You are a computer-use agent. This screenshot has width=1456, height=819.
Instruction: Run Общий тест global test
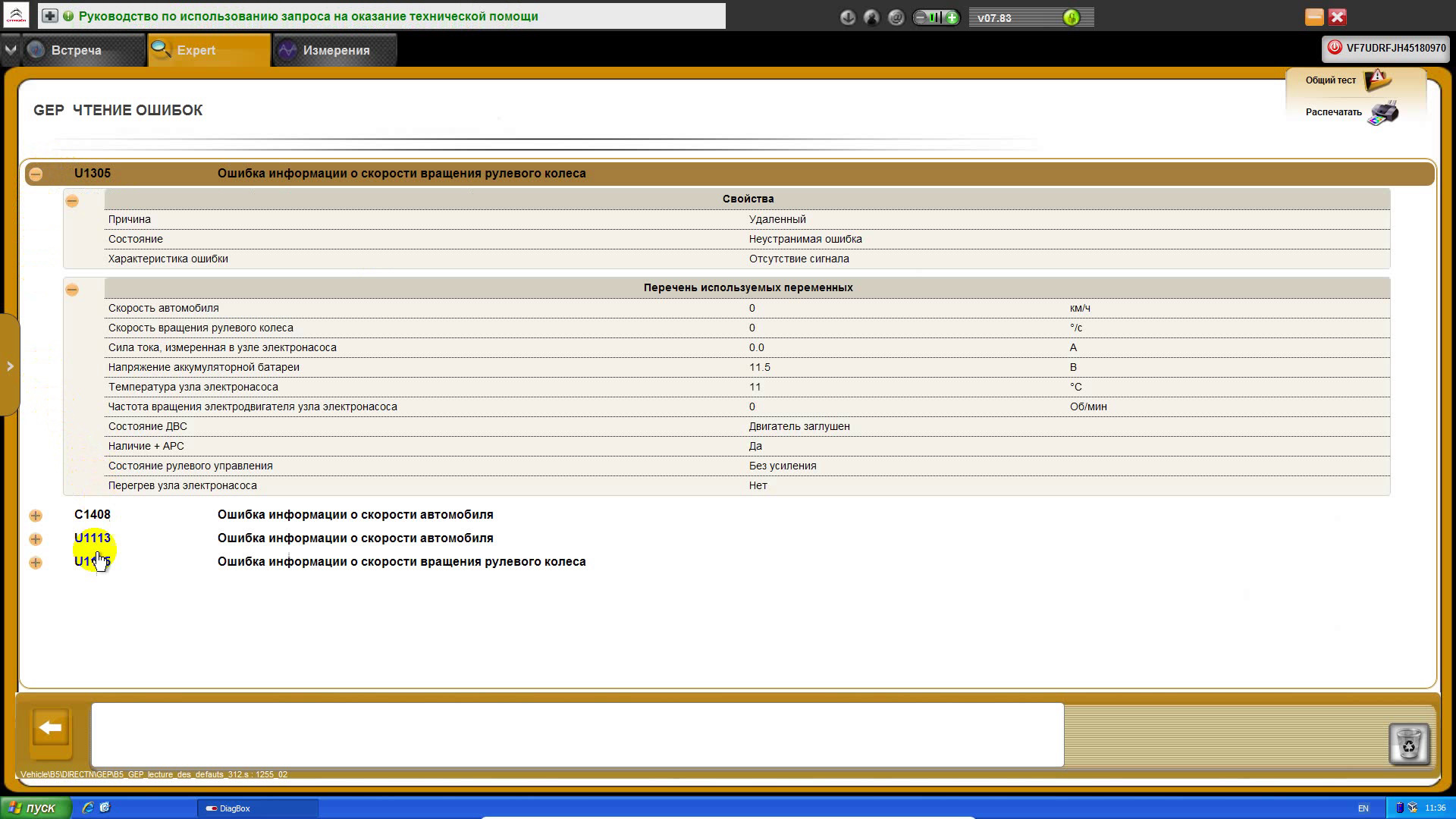(x=1348, y=80)
